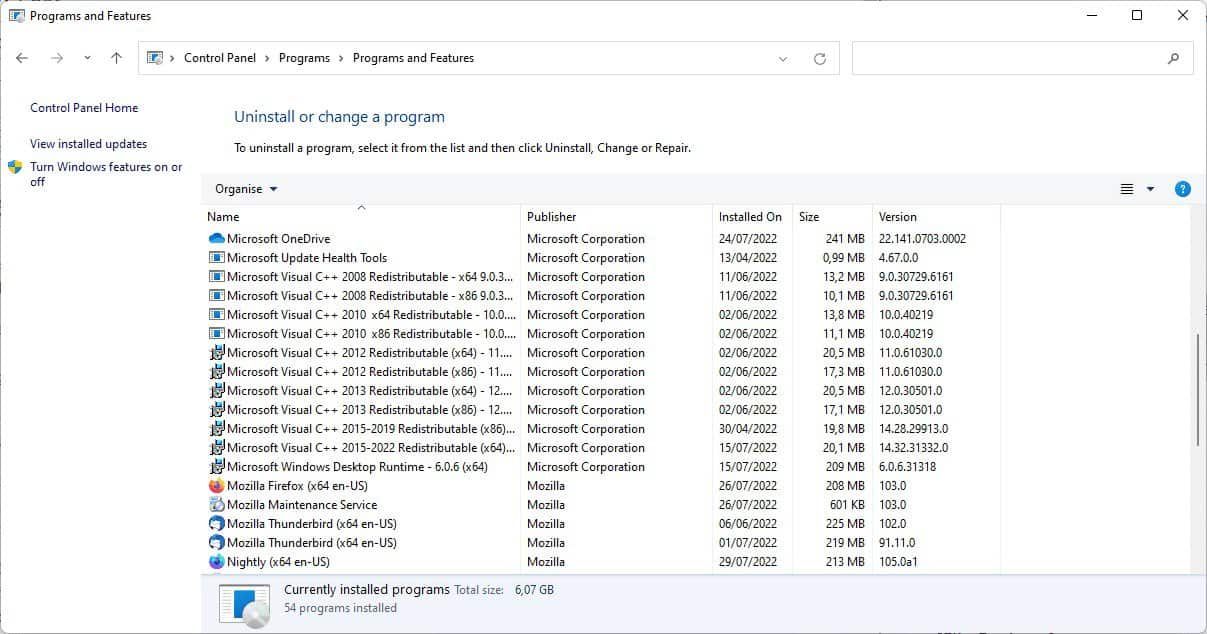Click the Thunderbird 102.0 program icon

pyautogui.click(x=217, y=524)
